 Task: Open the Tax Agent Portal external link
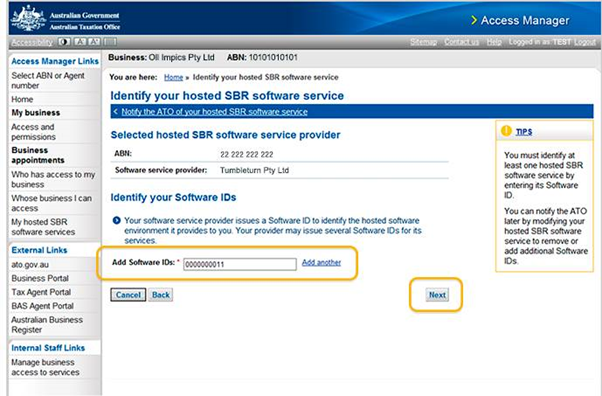(41, 292)
